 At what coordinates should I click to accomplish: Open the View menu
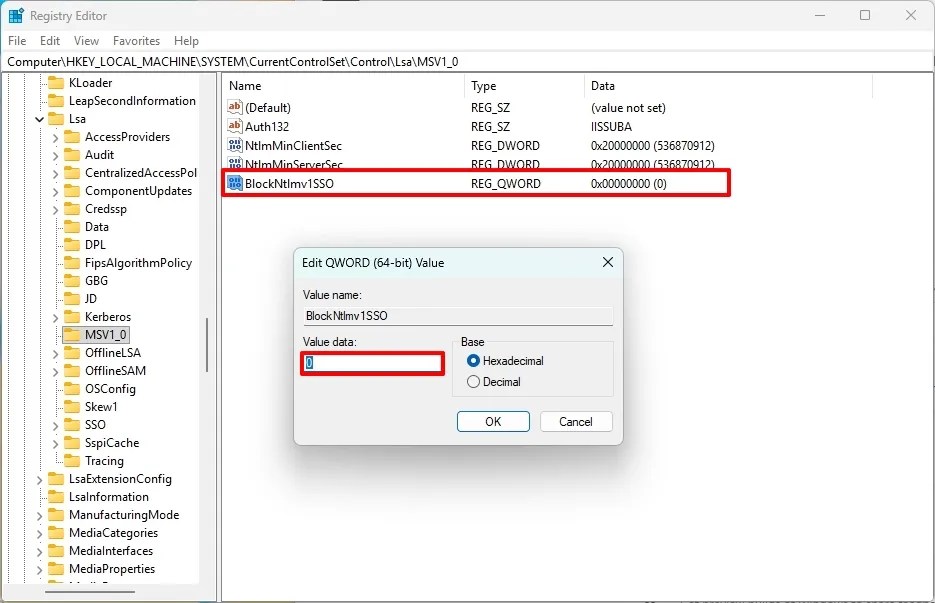coord(86,41)
